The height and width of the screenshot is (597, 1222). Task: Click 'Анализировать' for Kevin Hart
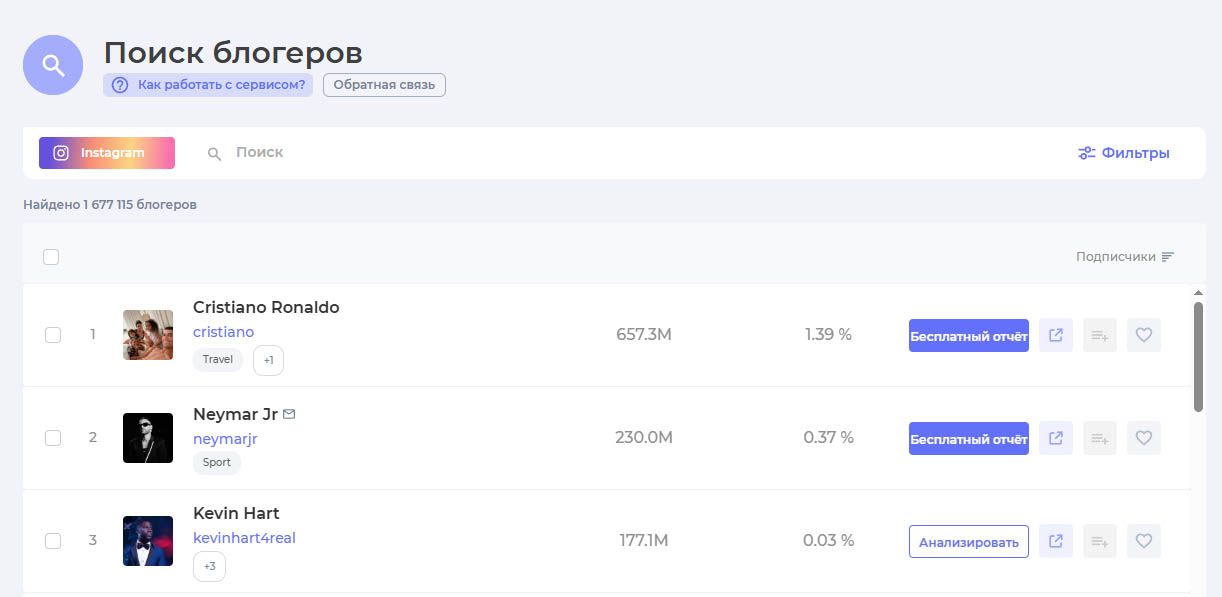969,542
